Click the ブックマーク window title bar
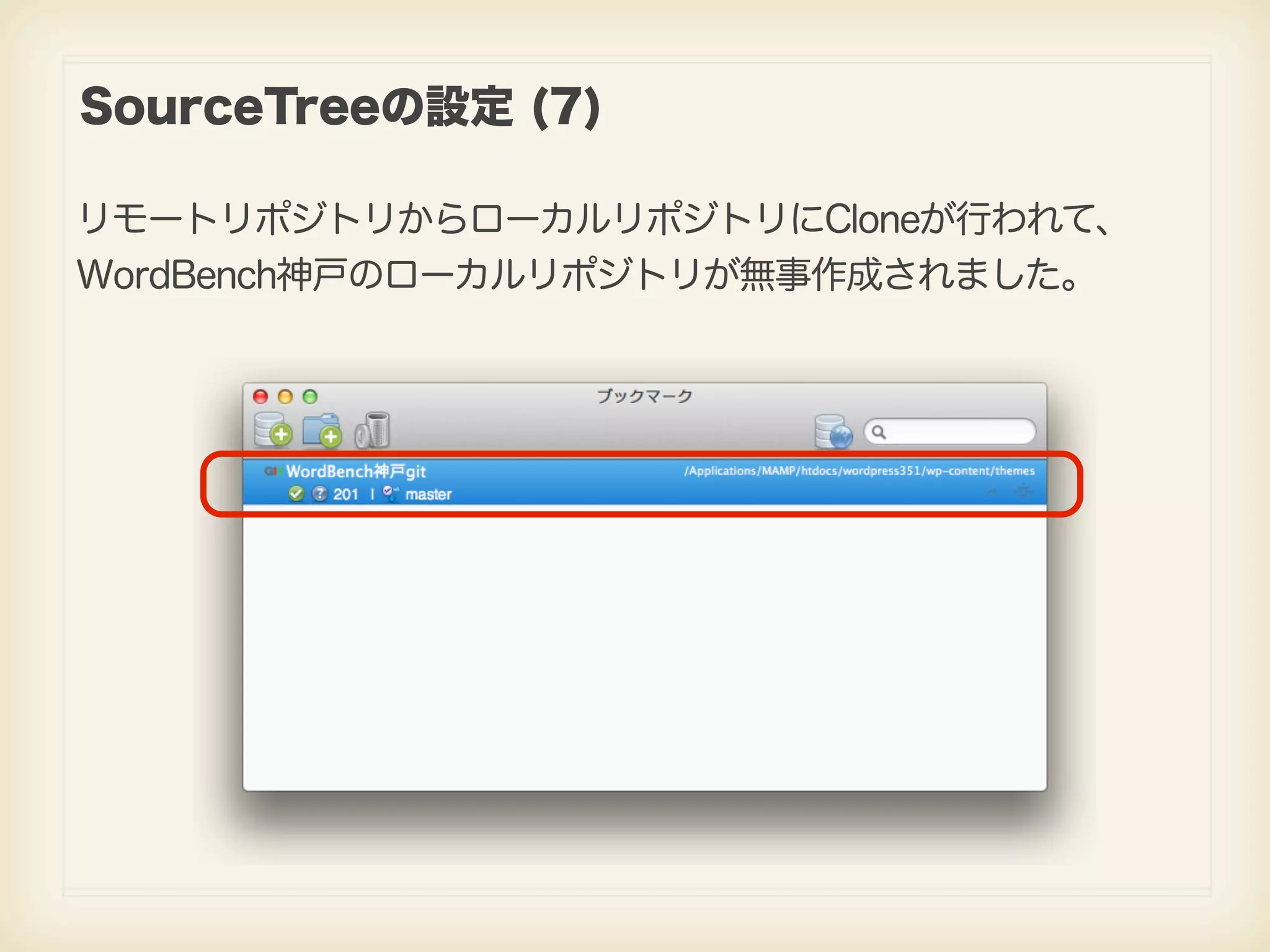 [645, 396]
